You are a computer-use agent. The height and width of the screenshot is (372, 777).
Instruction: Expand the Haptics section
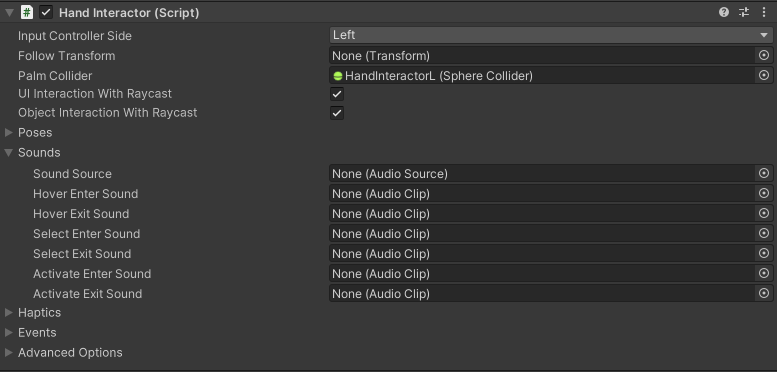pos(9,313)
